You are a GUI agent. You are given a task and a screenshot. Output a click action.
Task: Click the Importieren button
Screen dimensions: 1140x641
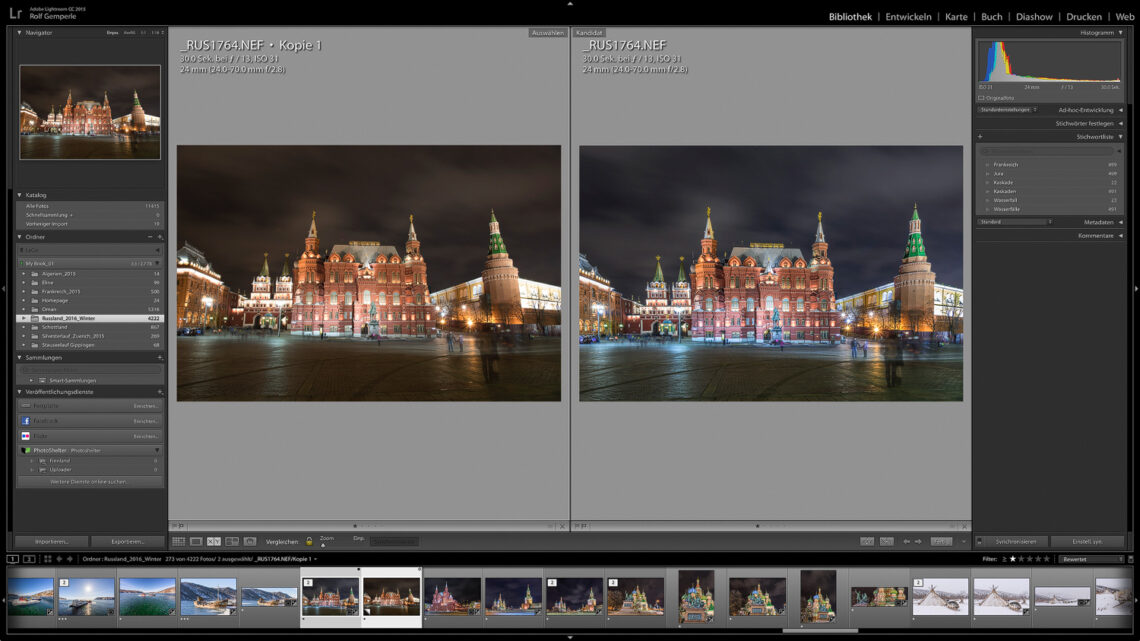[x=52, y=541]
